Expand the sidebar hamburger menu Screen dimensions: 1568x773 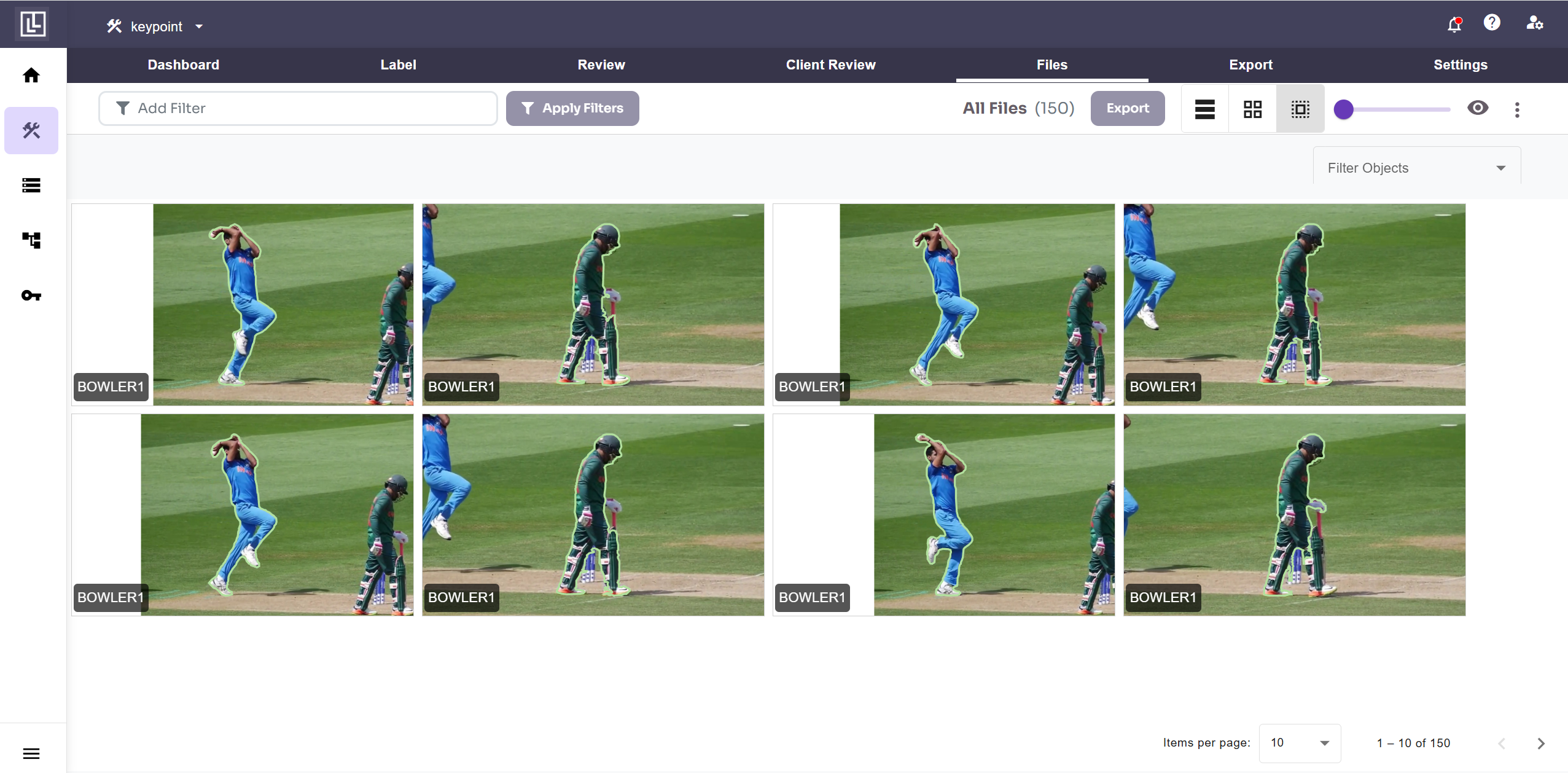[x=31, y=753]
